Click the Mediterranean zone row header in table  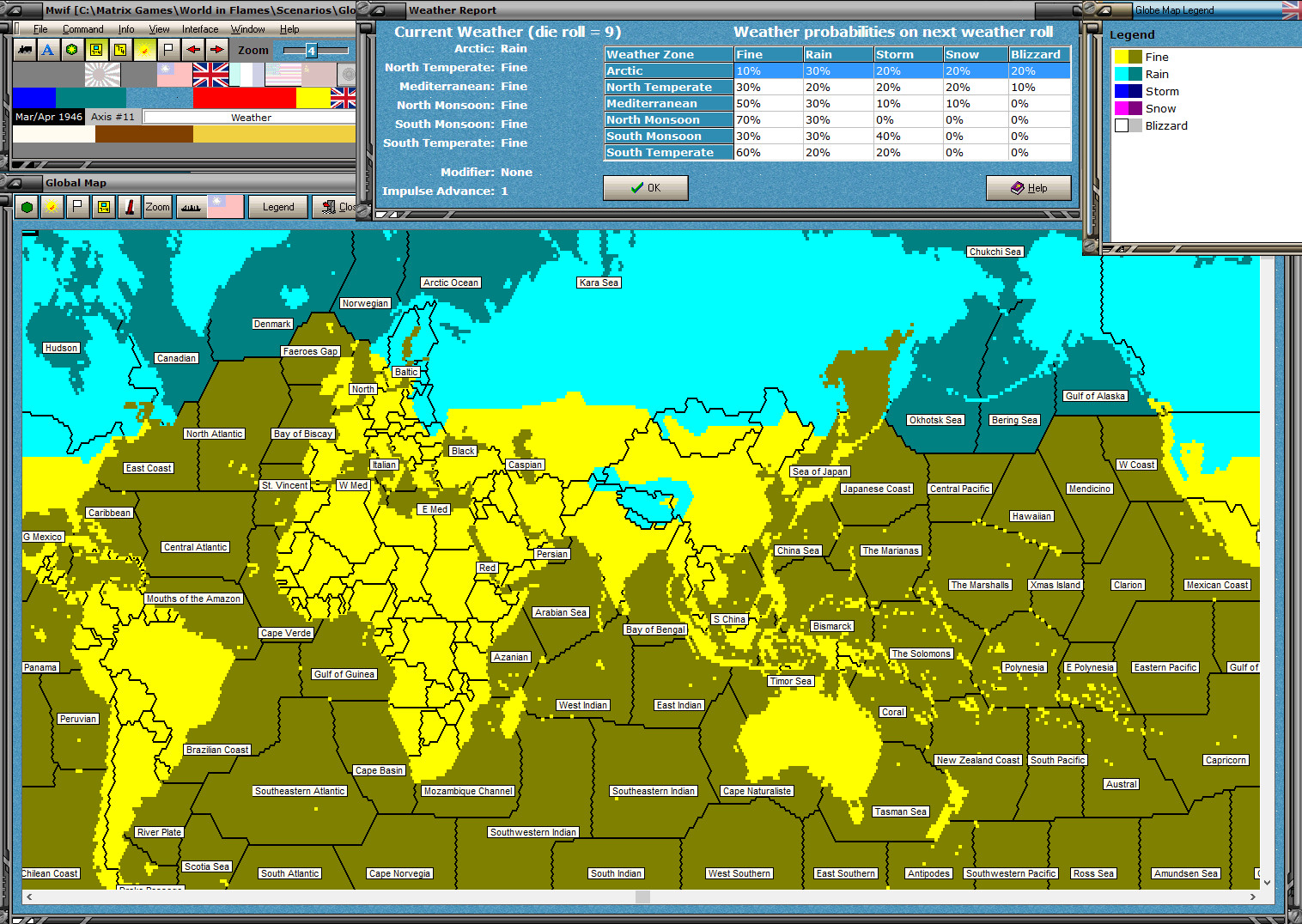click(x=669, y=104)
